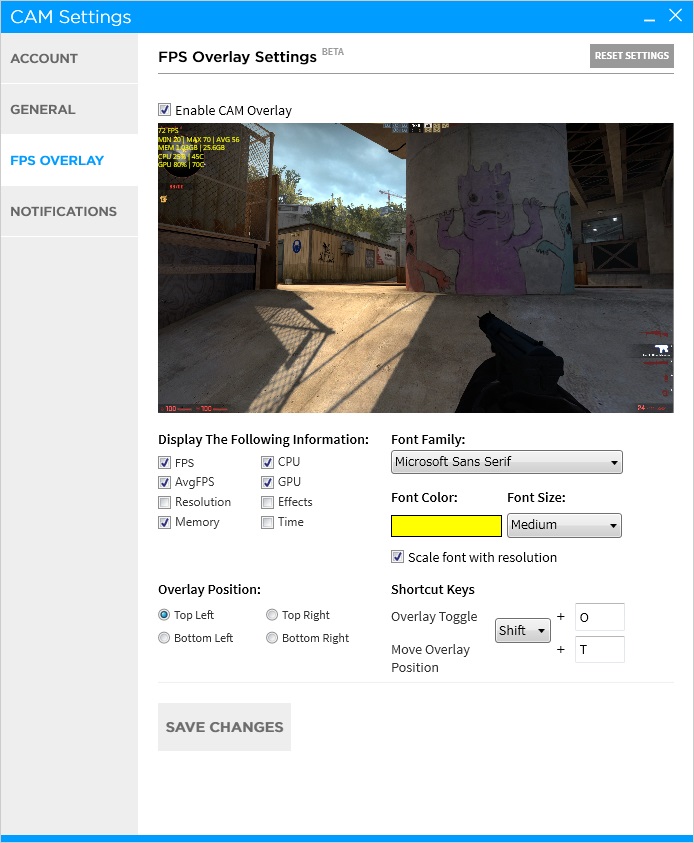Click the Save Changes button

224,727
